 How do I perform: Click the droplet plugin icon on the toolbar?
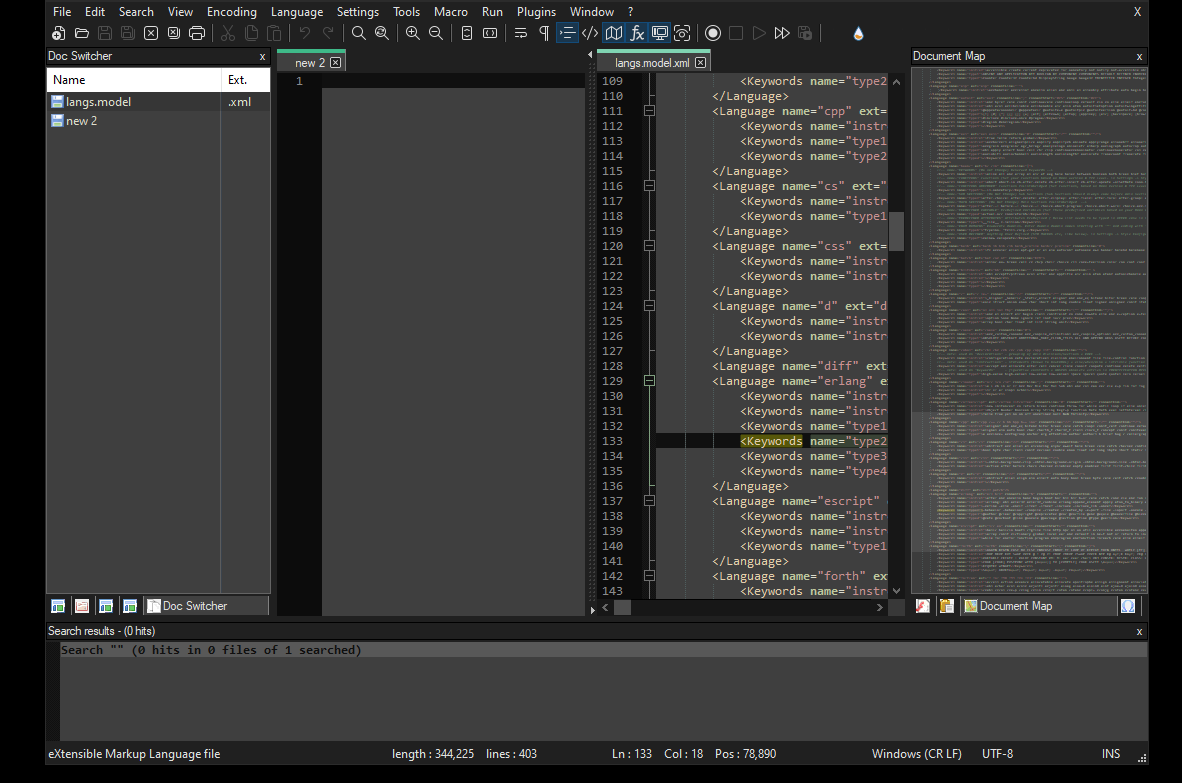[858, 33]
